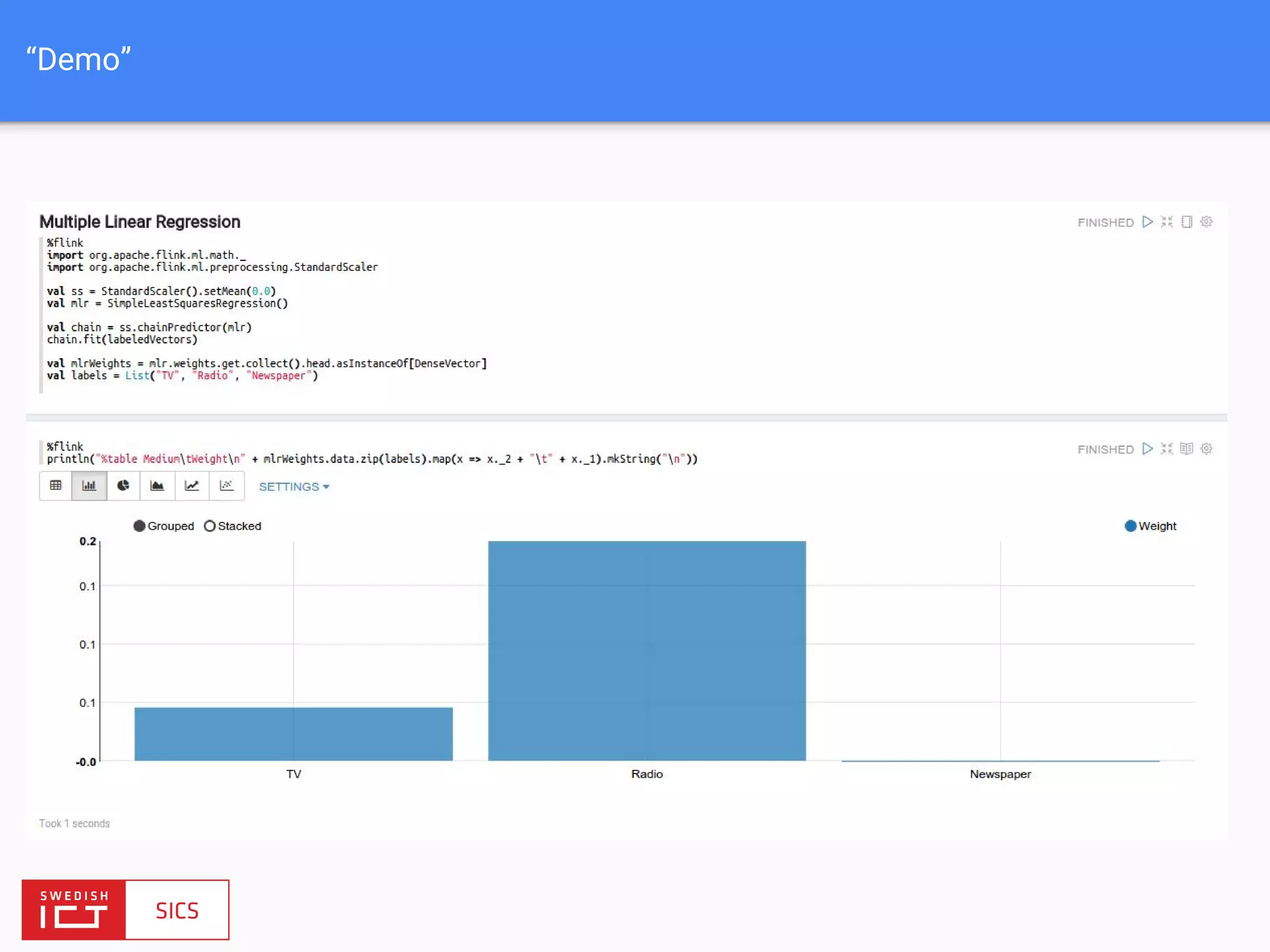Click the Radio bar in chart
Screen dimensions: 1270x952
(x=647, y=651)
